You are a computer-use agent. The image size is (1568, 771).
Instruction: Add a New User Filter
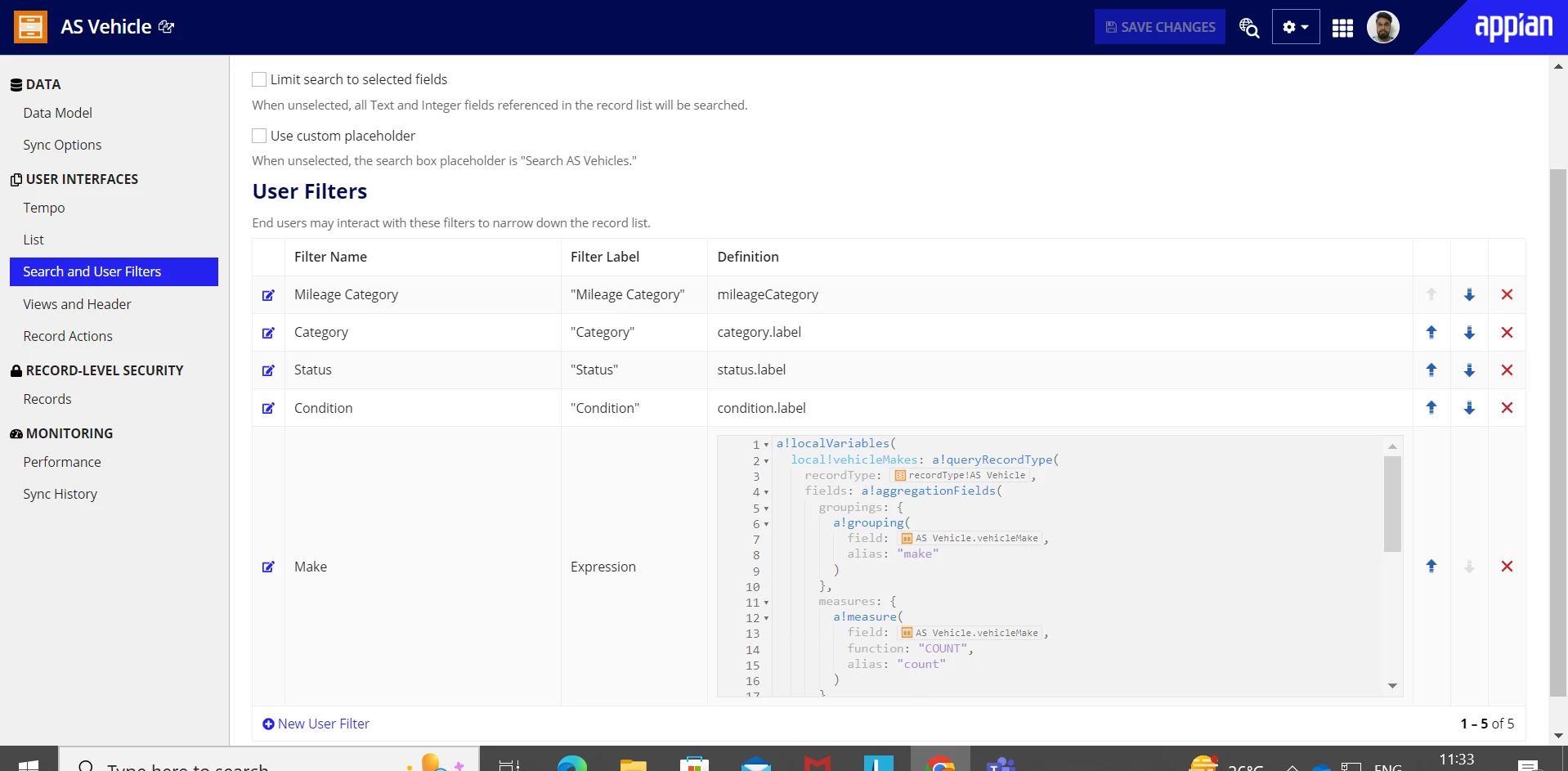(316, 724)
